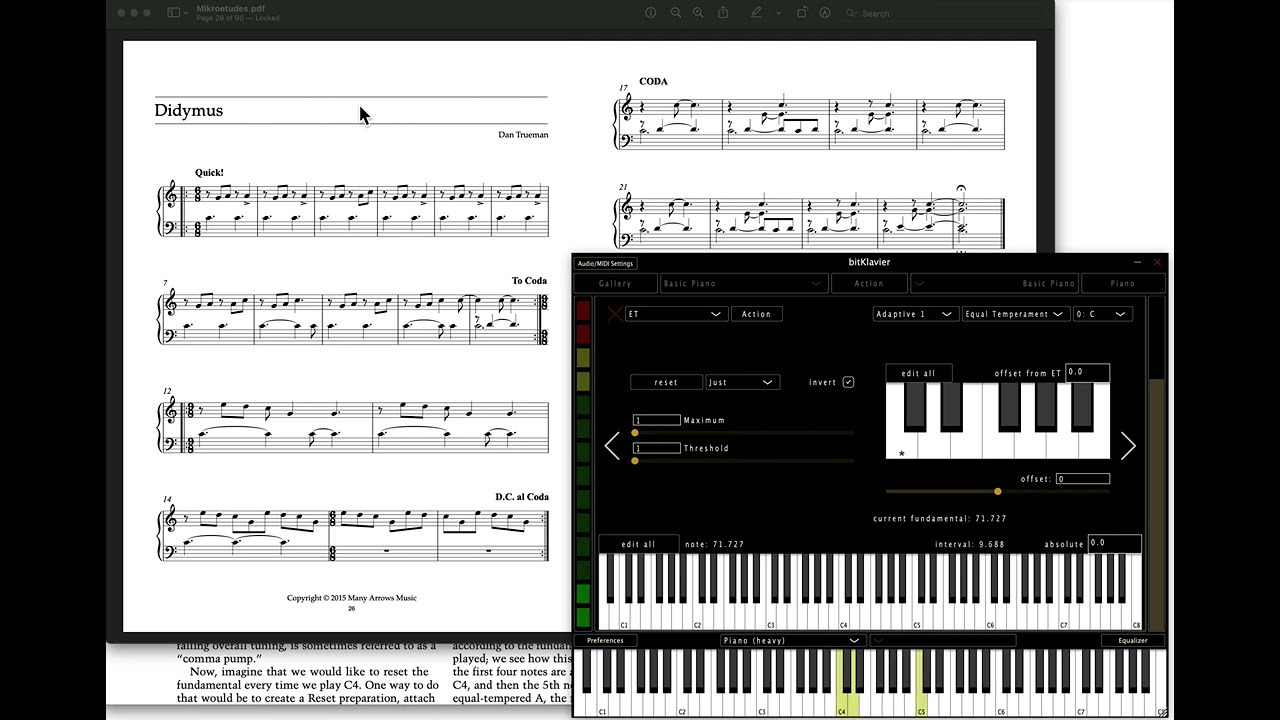Click the C key marked with asterisk
This screenshot has height=720, width=1280.
point(902,447)
